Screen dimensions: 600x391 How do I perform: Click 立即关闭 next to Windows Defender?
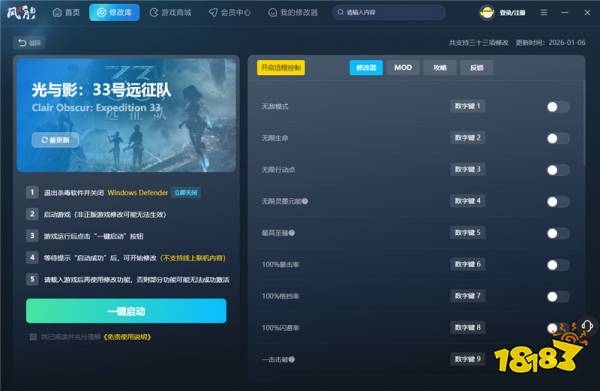coord(186,192)
